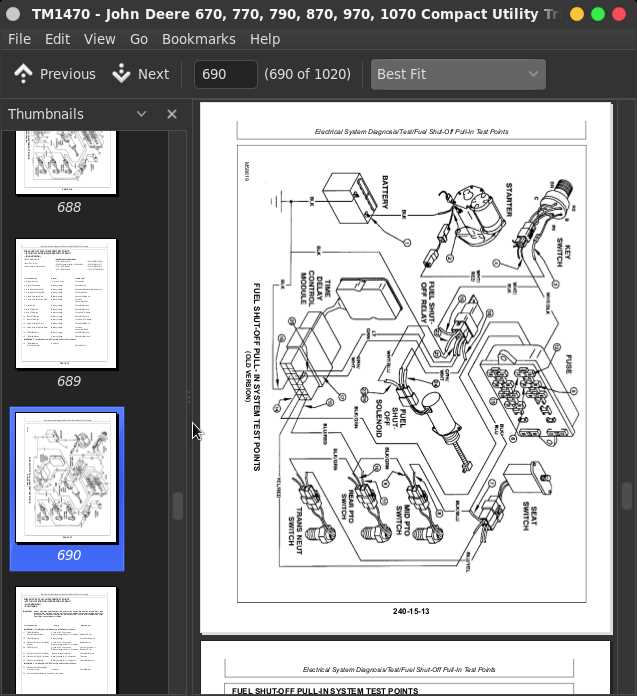The width and height of the screenshot is (637, 696).
Task: Click the FUSE label in the diagram
Action: (569, 364)
